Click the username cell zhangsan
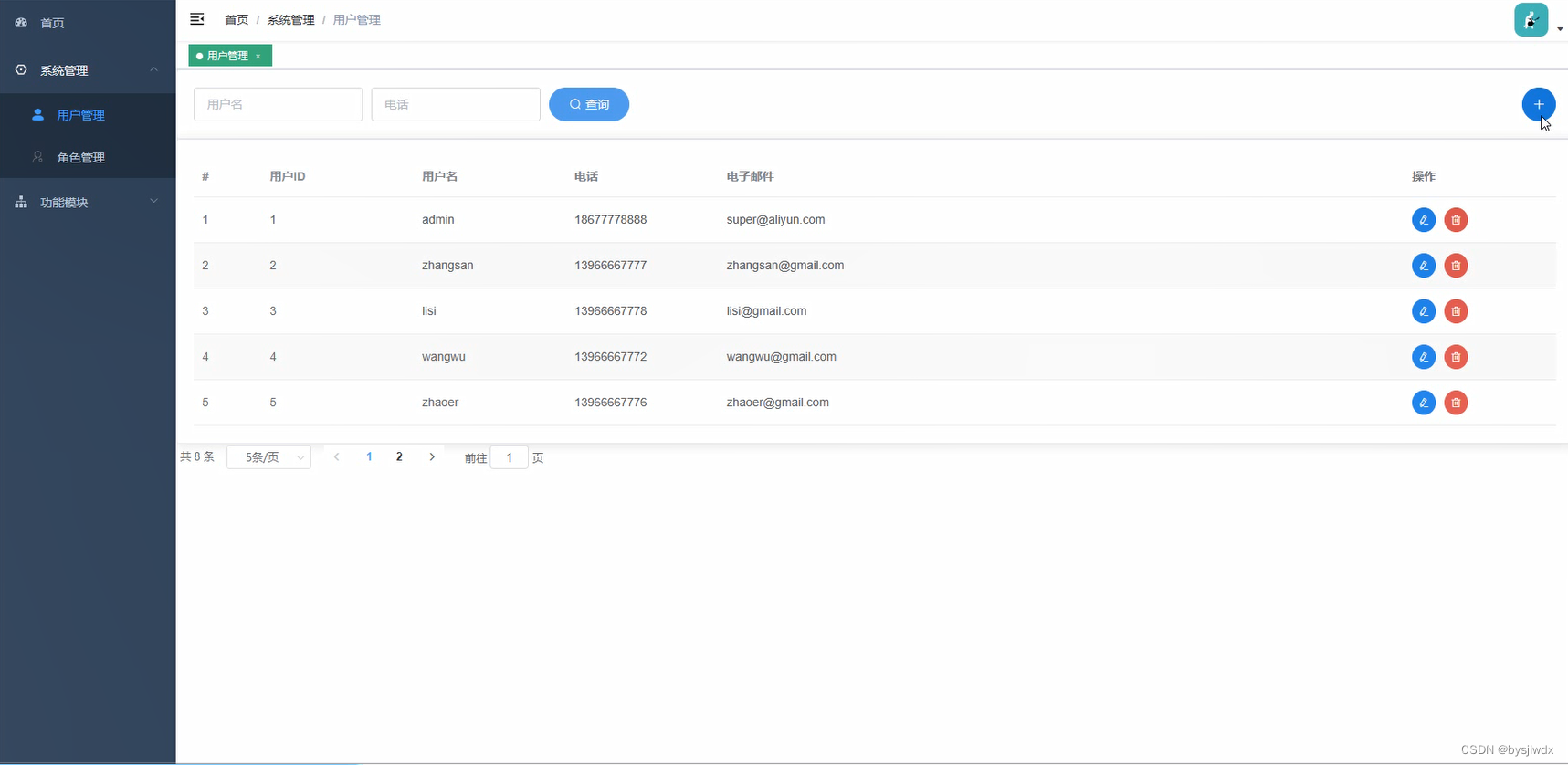 pyautogui.click(x=447, y=266)
